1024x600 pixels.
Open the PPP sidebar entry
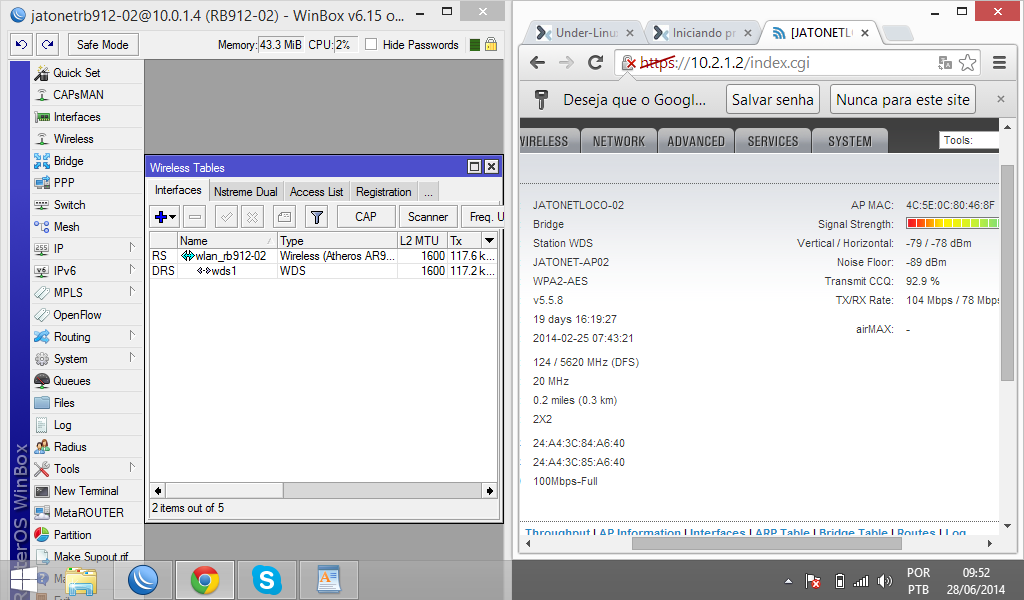click(x=64, y=183)
